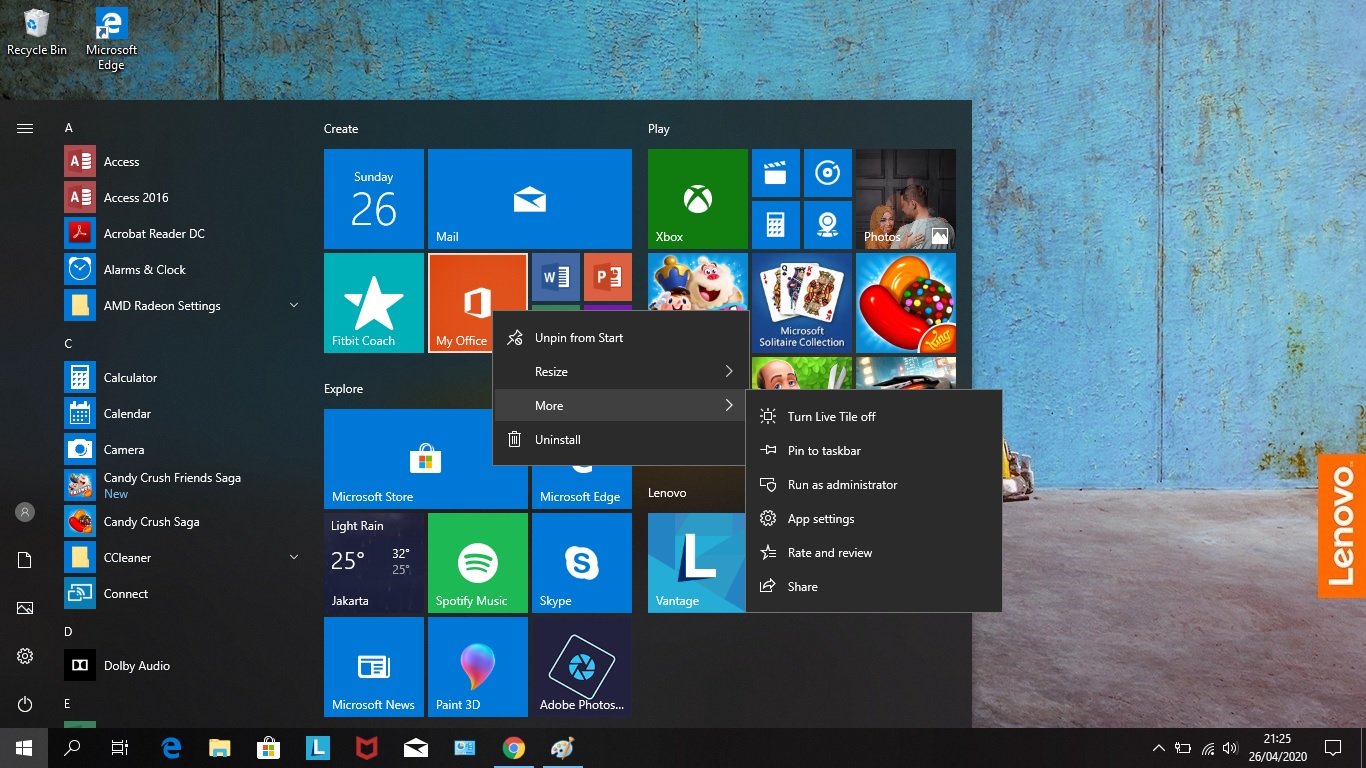Choose Uninstall from context menu
This screenshot has height=768, width=1366.
click(620, 439)
